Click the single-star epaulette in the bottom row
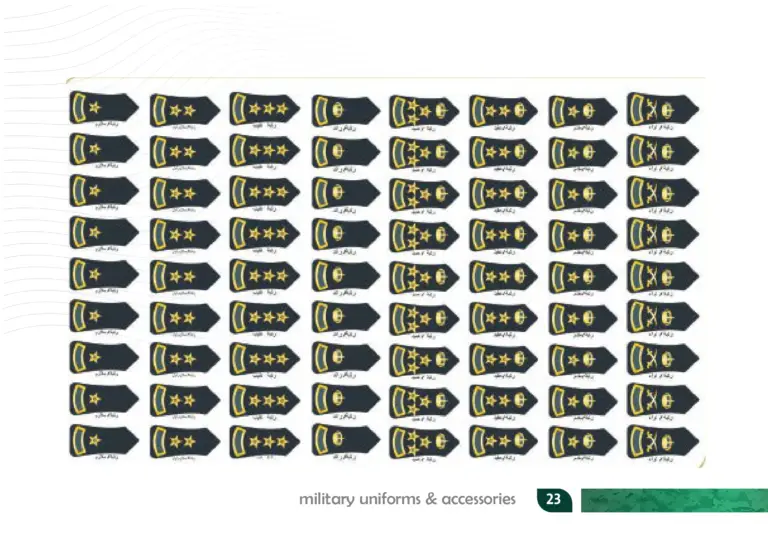 (104, 439)
